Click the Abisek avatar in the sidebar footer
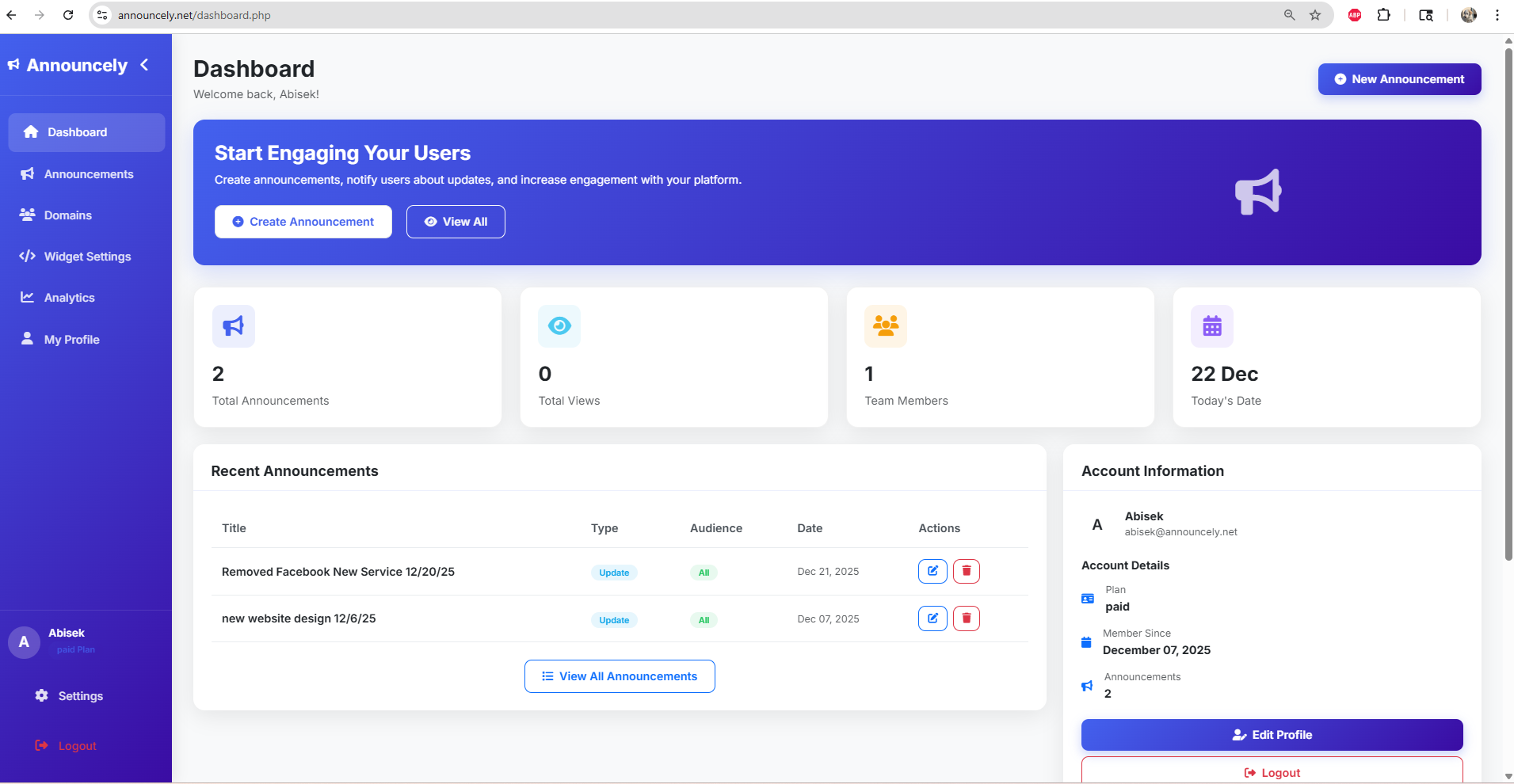Viewport: 1514px width, 784px height. click(24, 642)
